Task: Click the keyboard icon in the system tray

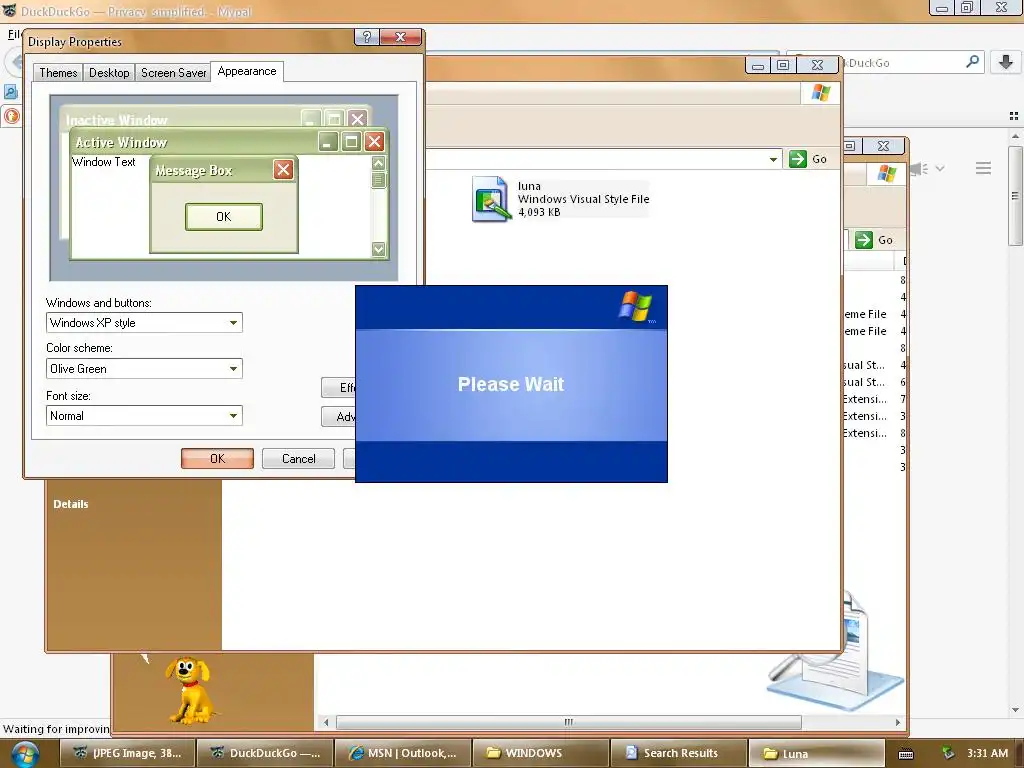Action: 906,754
